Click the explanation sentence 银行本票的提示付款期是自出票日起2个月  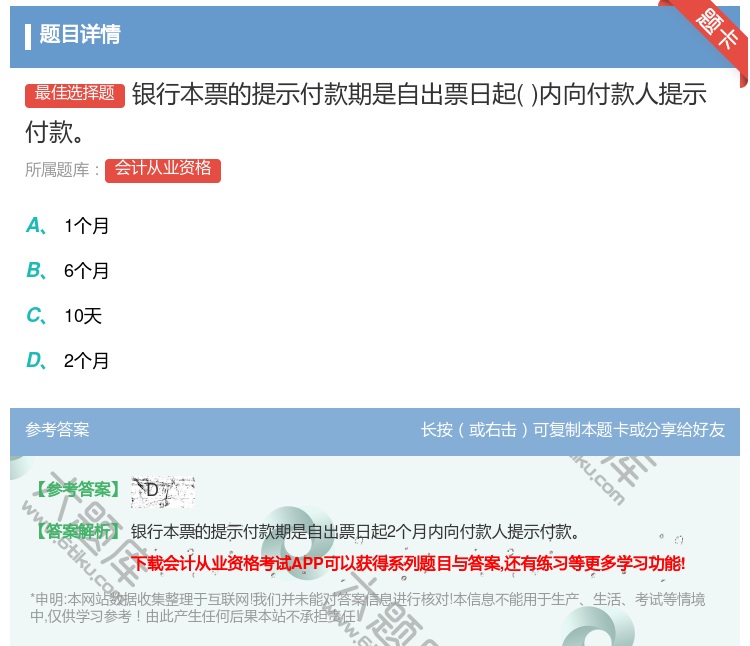click(x=355, y=531)
